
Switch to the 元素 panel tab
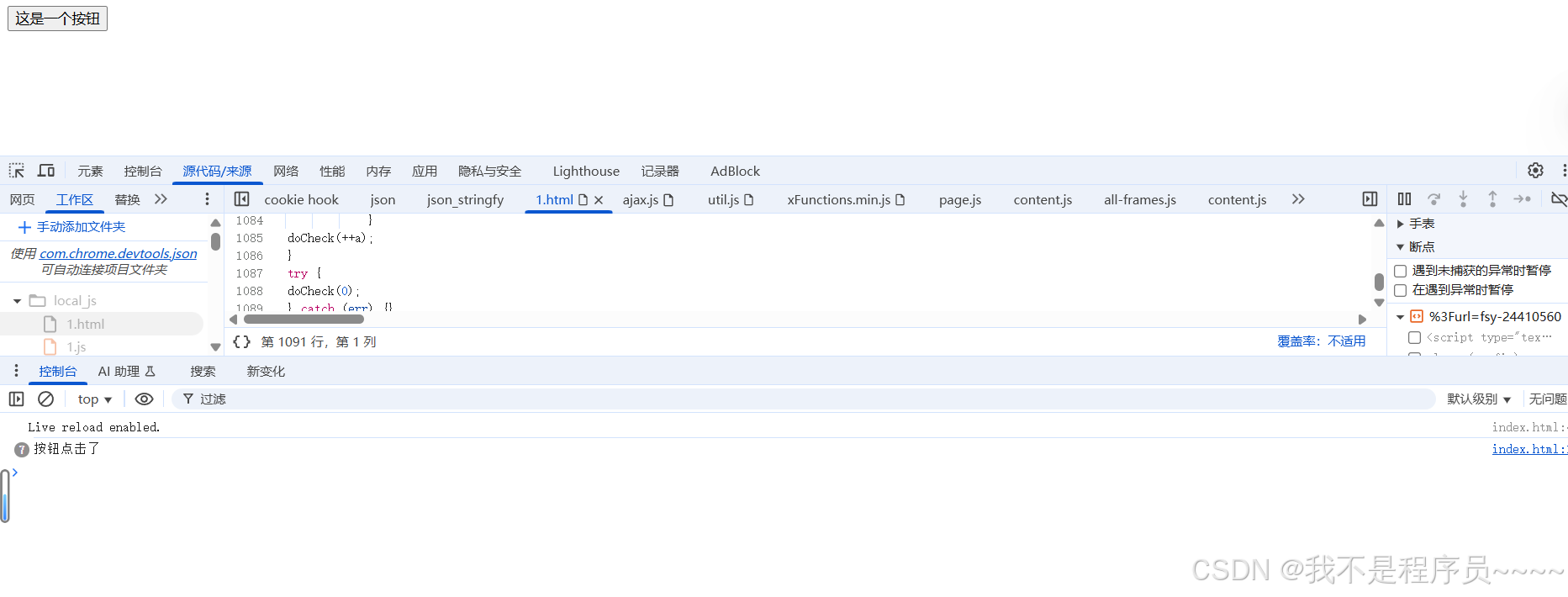click(x=90, y=171)
